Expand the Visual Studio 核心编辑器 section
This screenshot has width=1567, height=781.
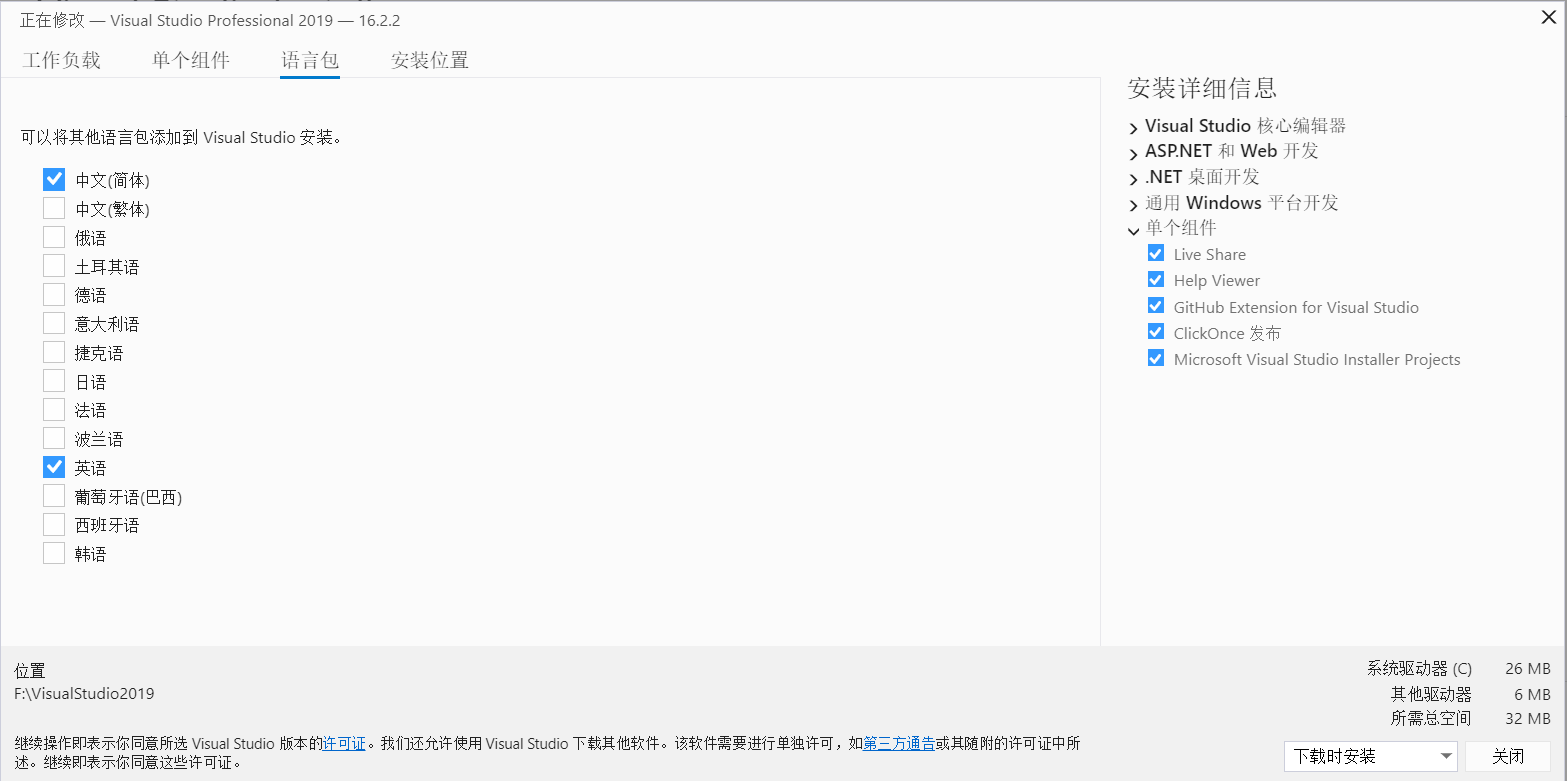click(x=1133, y=126)
